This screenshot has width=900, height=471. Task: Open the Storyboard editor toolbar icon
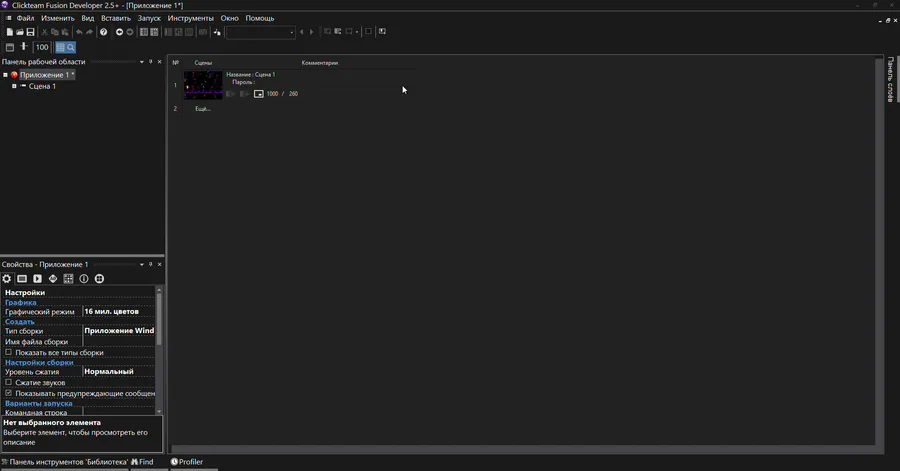point(144,32)
